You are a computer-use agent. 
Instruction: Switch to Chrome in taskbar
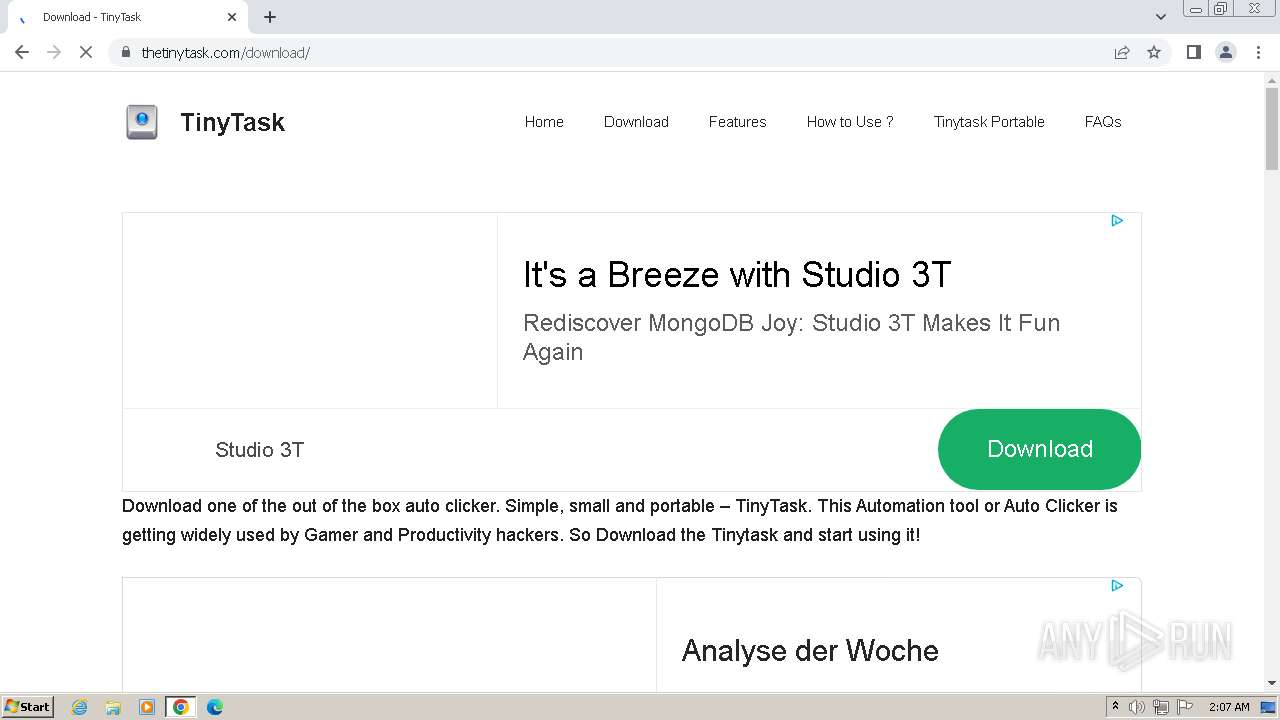coord(181,707)
